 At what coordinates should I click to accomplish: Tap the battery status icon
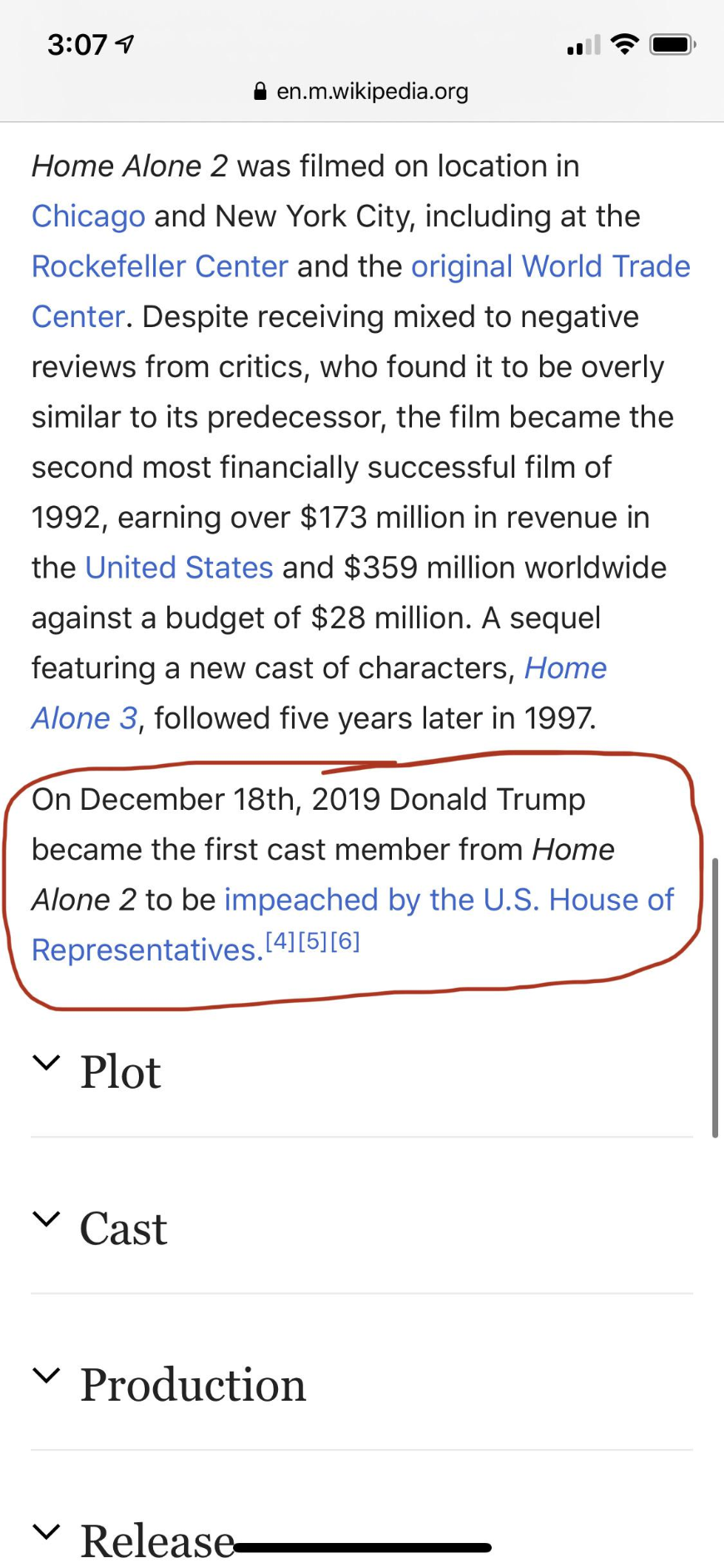tap(672, 44)
